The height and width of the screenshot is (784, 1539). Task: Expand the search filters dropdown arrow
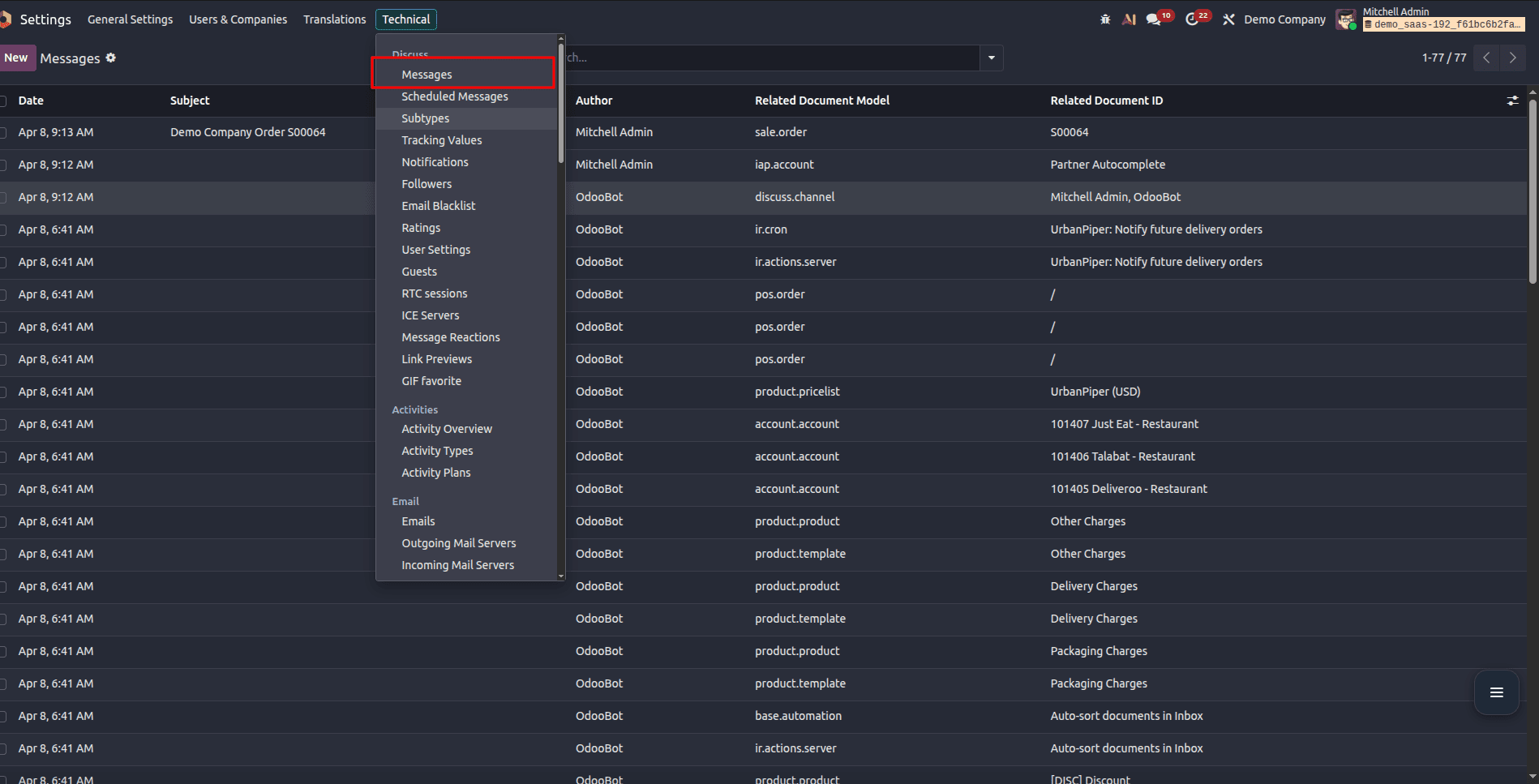991,58
